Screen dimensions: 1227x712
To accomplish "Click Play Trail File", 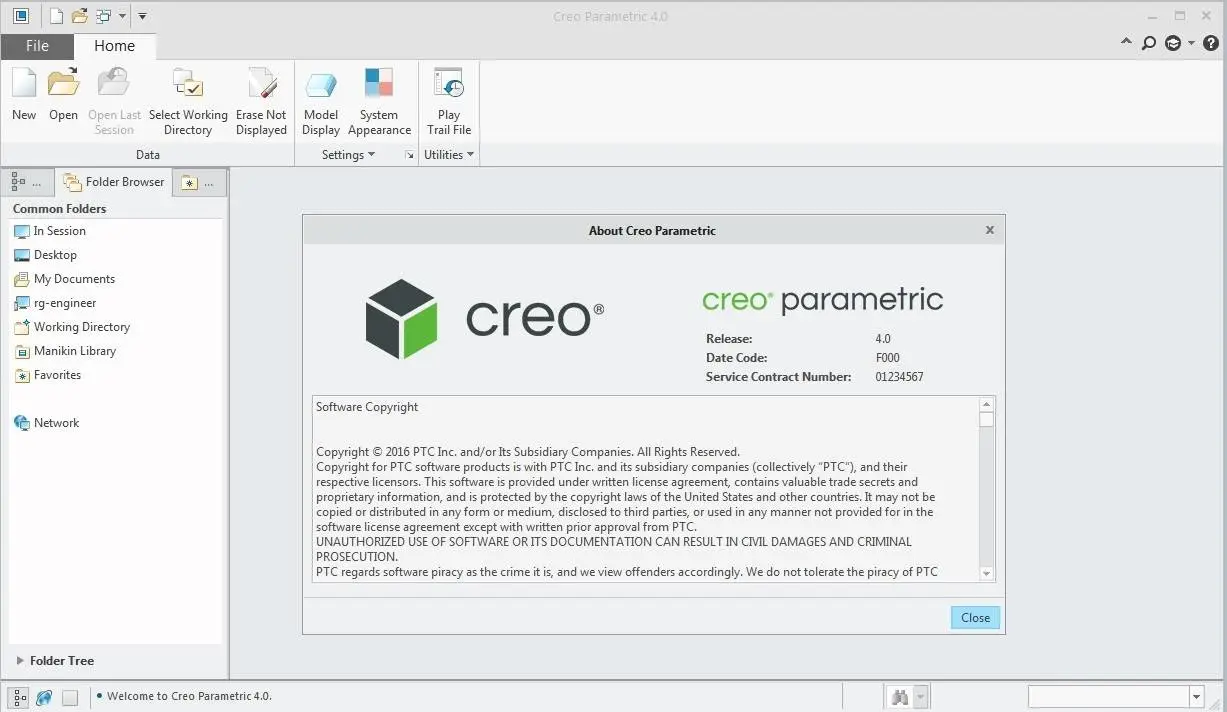I will (x=449, y=101).
